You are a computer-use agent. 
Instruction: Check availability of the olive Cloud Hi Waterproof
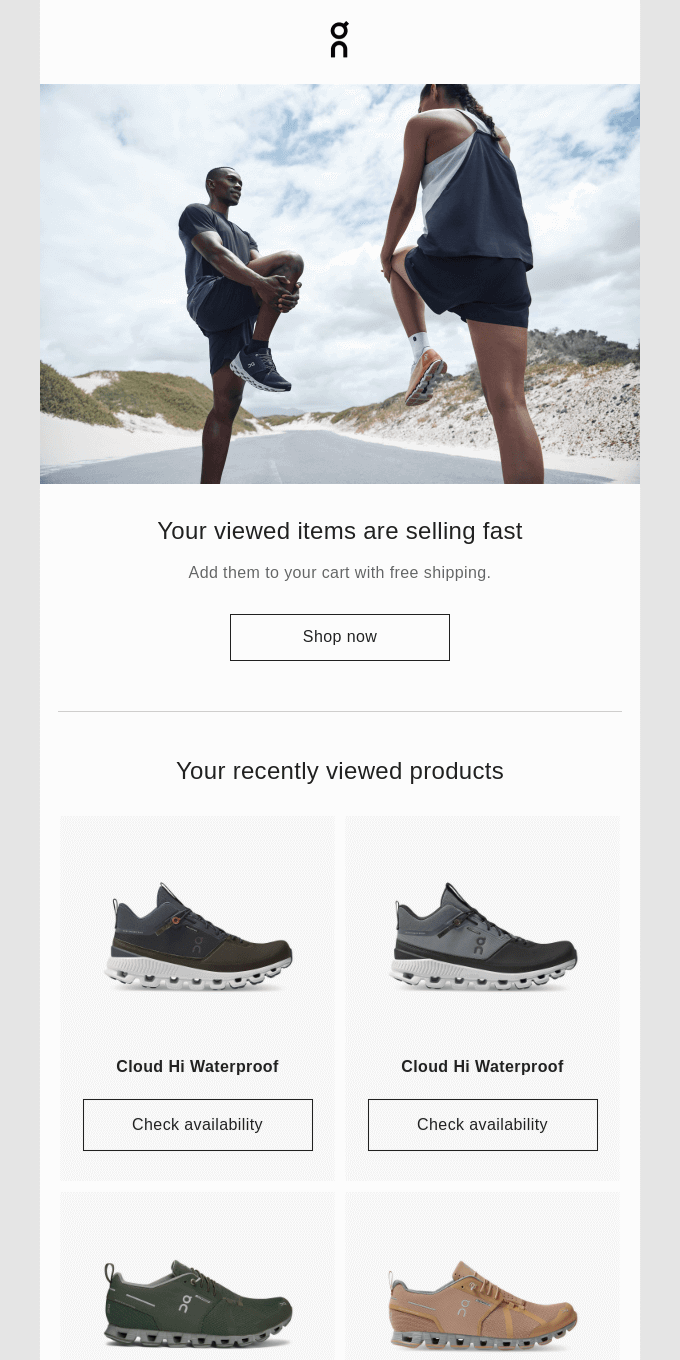(x=197, y=1124)
